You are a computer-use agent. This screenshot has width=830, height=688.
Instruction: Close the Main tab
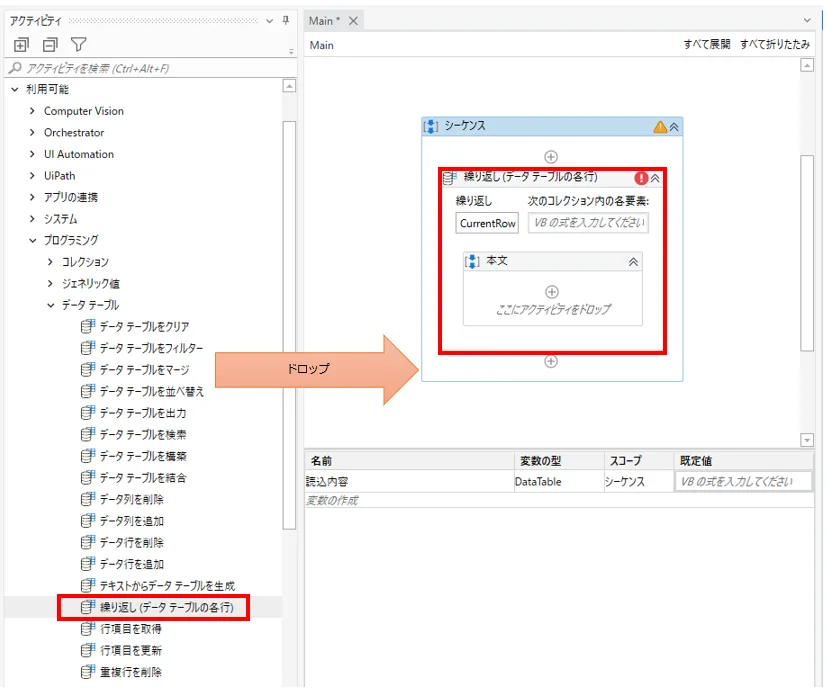point(353,21)
